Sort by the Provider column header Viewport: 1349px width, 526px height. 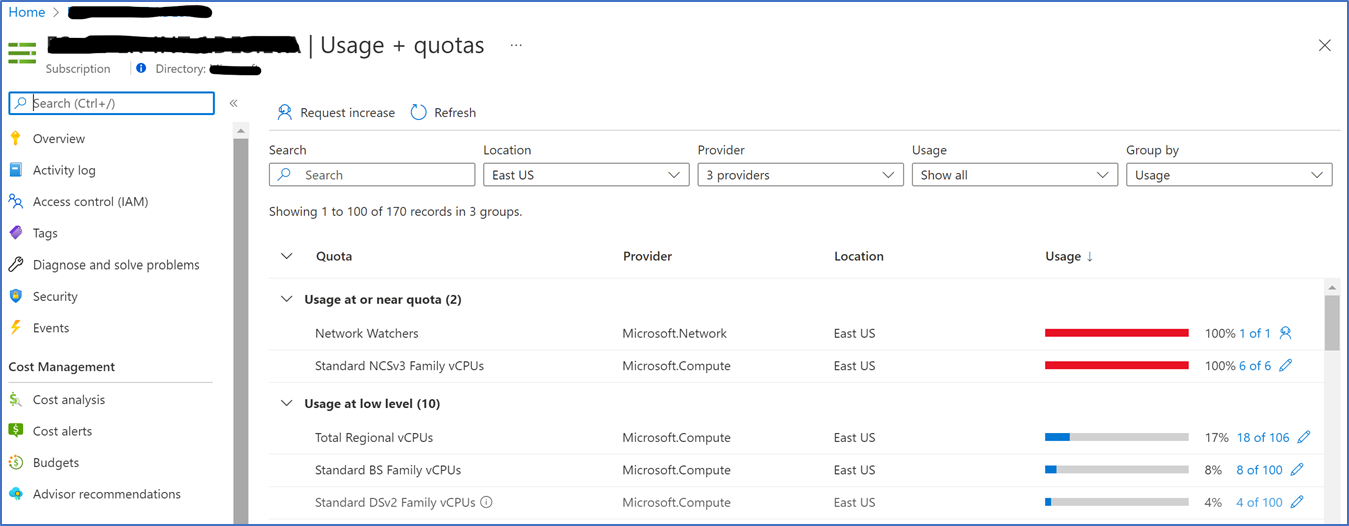pos(647,256)
